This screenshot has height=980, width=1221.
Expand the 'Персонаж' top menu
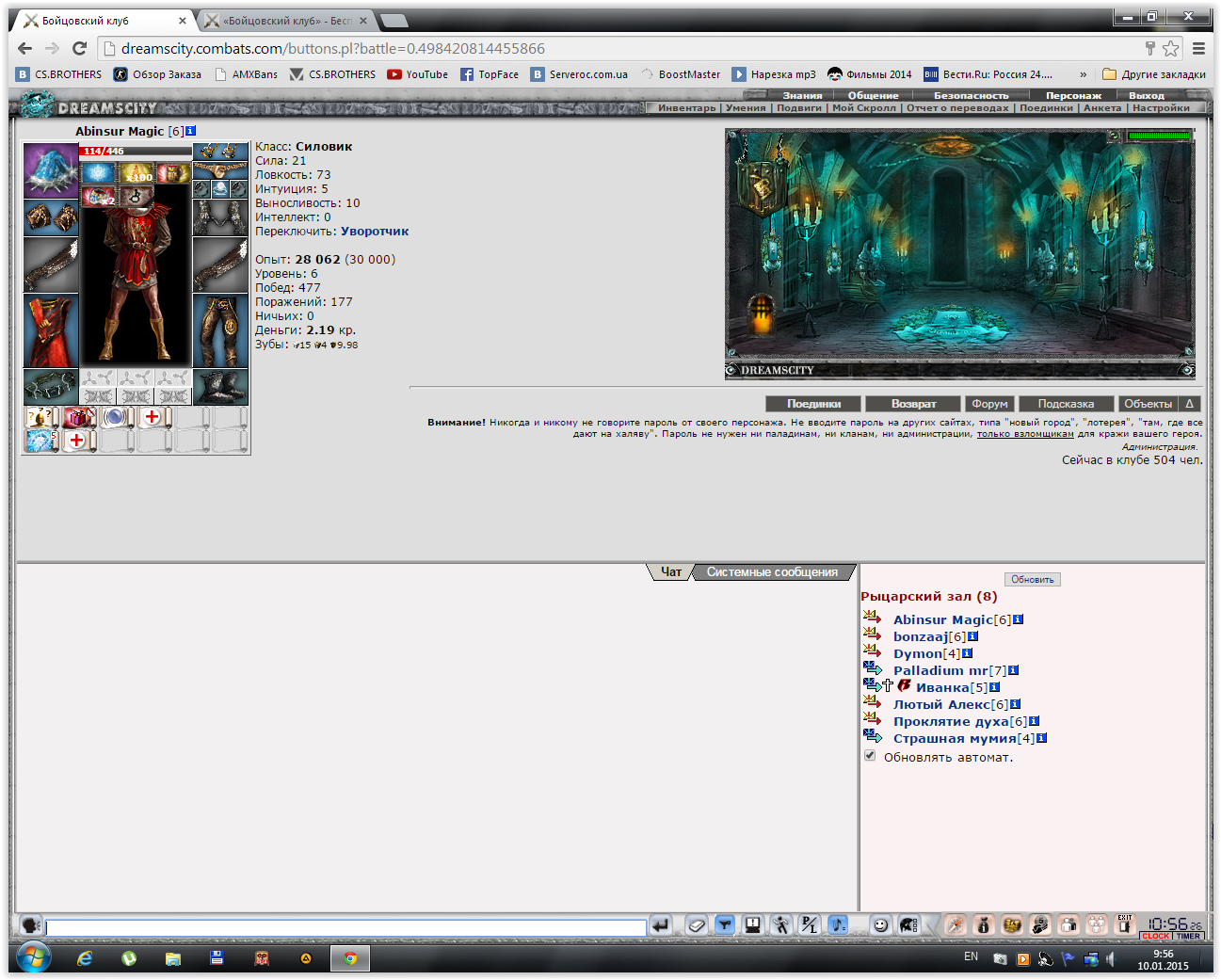[1073, 95]
